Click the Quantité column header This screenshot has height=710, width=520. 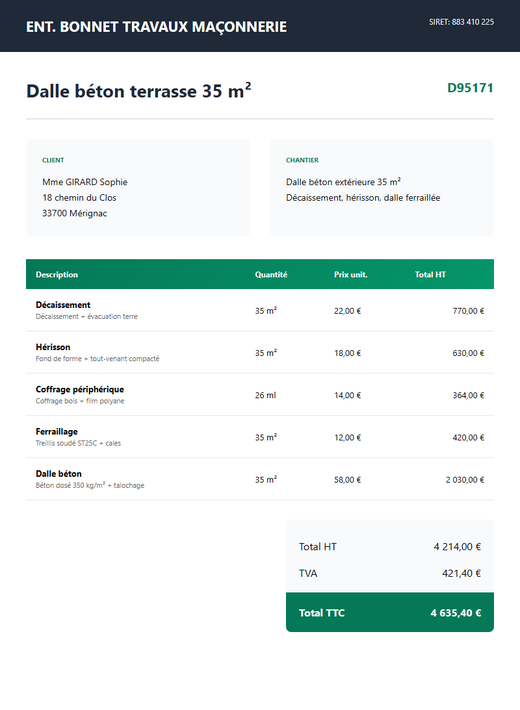point(271,274)
